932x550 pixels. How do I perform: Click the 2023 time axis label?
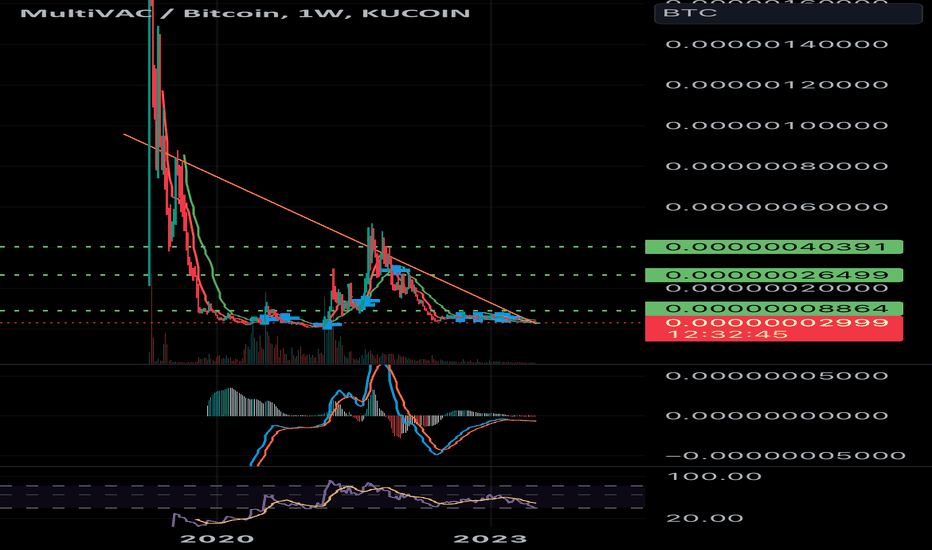490,539
